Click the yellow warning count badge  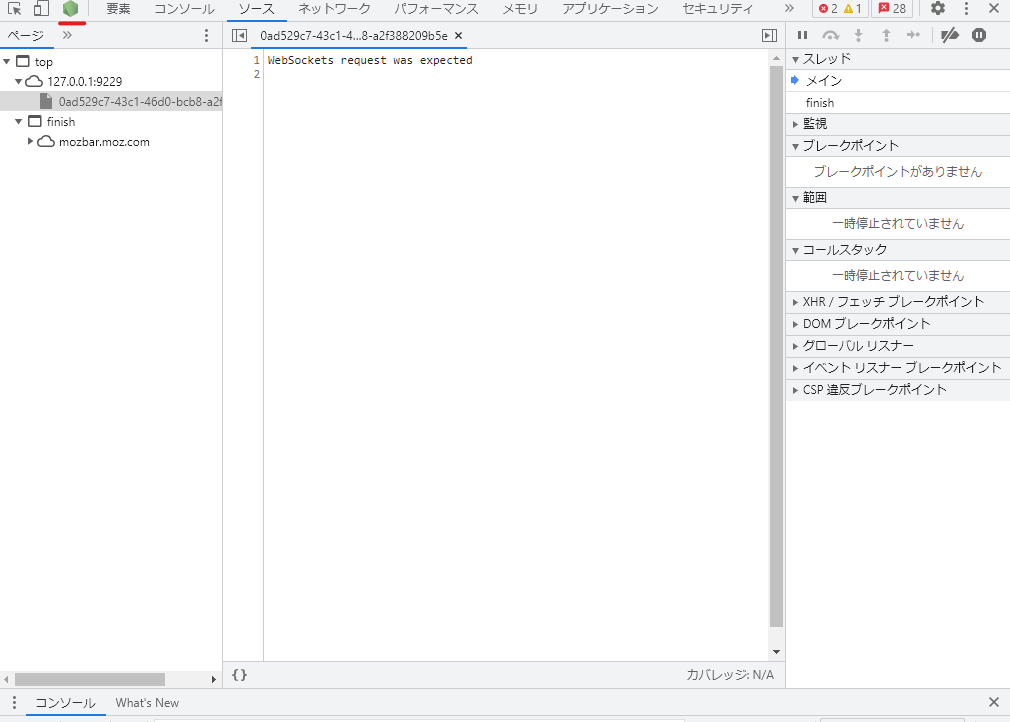[853, 8]
